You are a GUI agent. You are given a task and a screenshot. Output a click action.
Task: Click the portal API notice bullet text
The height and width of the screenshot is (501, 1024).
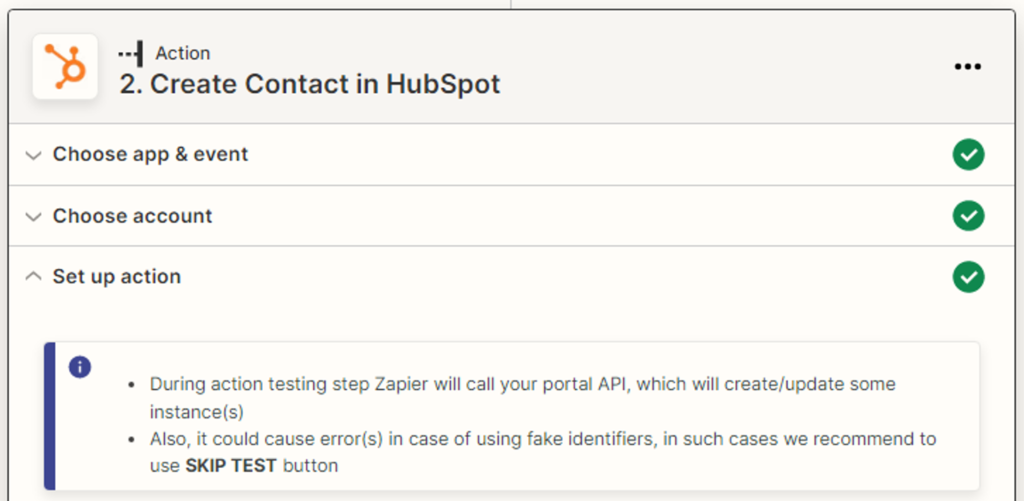pos(522,384)
